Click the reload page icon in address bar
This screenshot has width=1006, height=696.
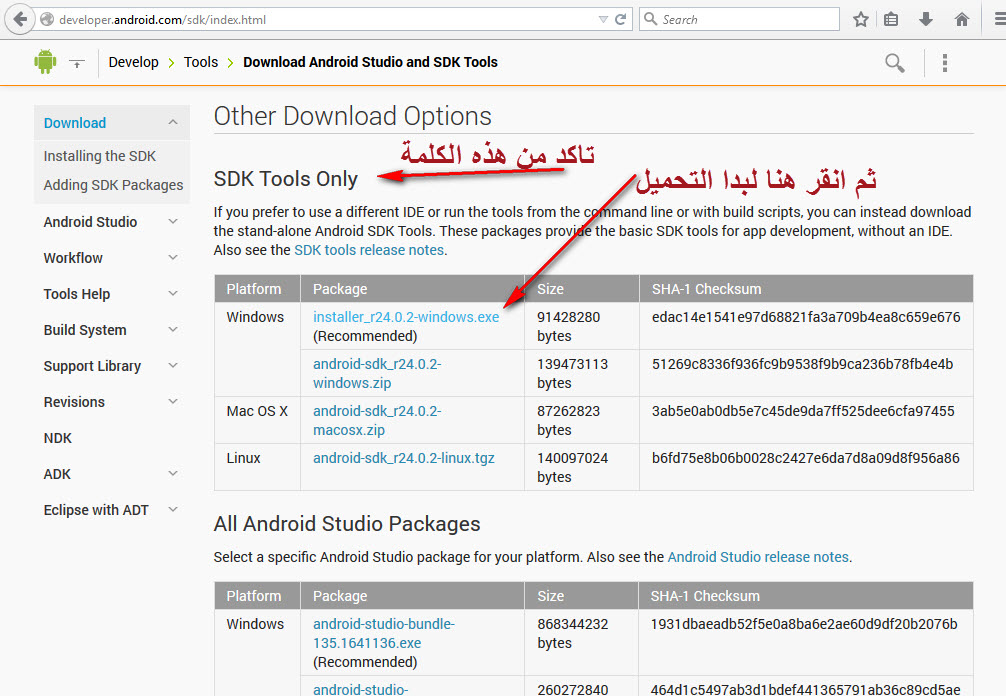click(620, 19)
